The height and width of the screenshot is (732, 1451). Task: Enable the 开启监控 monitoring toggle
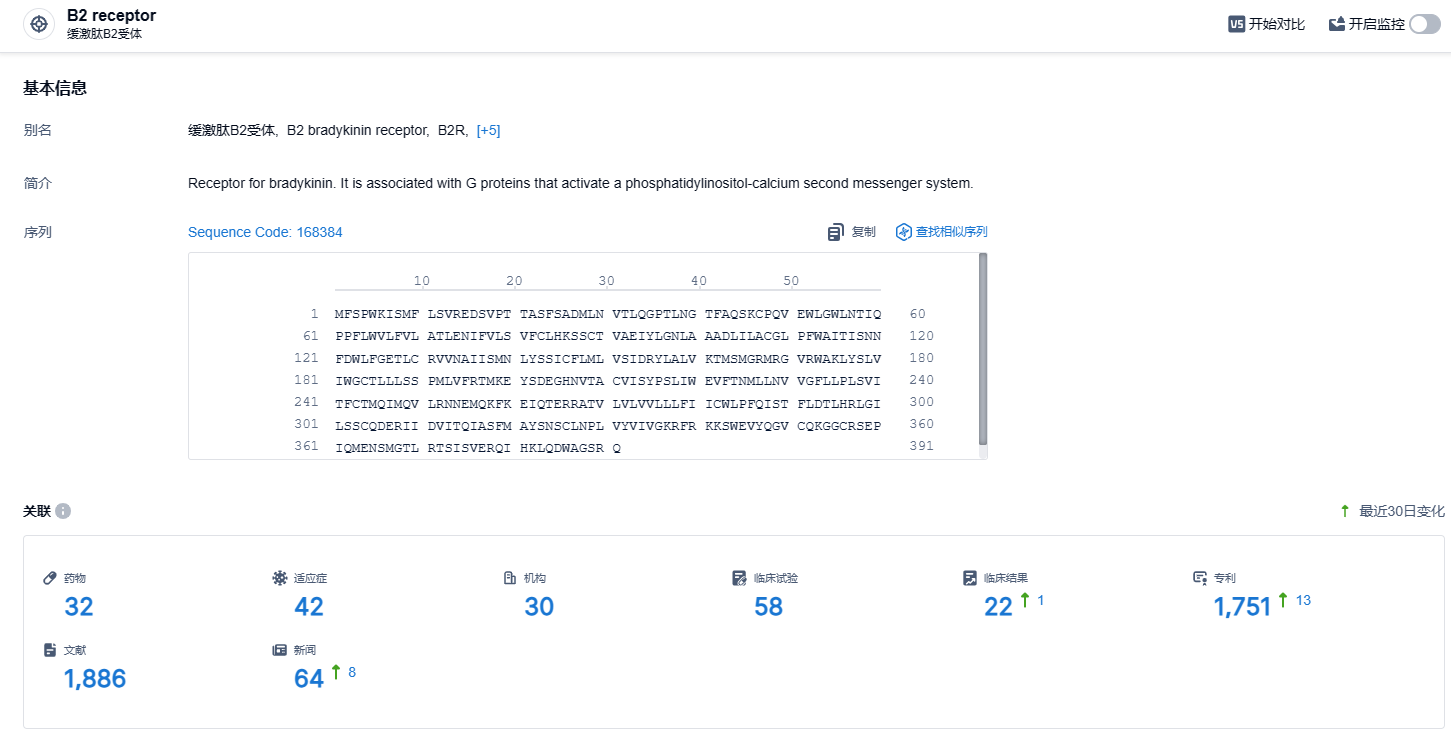[1424, 24]
